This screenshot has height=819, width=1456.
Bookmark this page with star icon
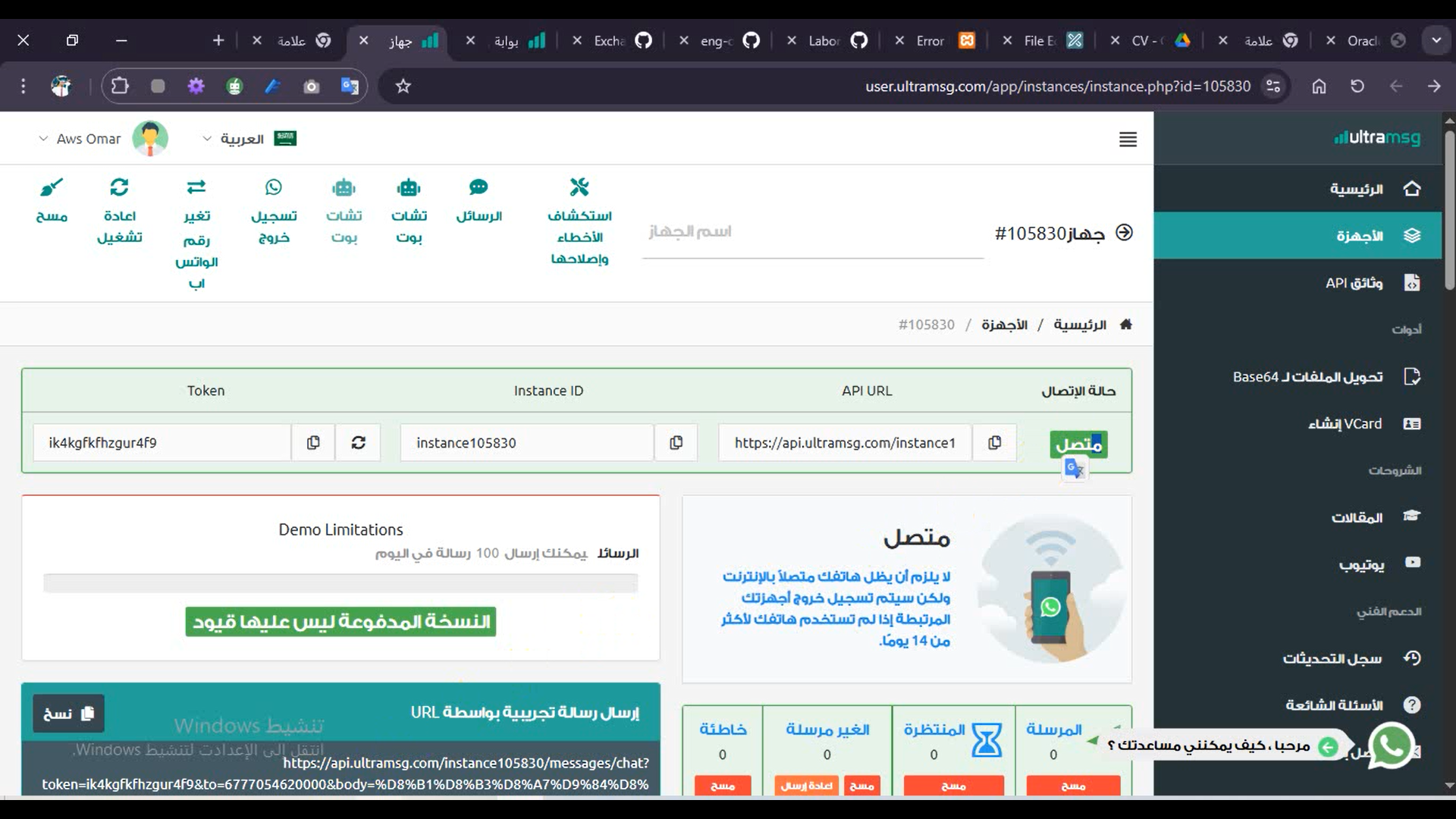click(403, 86)
